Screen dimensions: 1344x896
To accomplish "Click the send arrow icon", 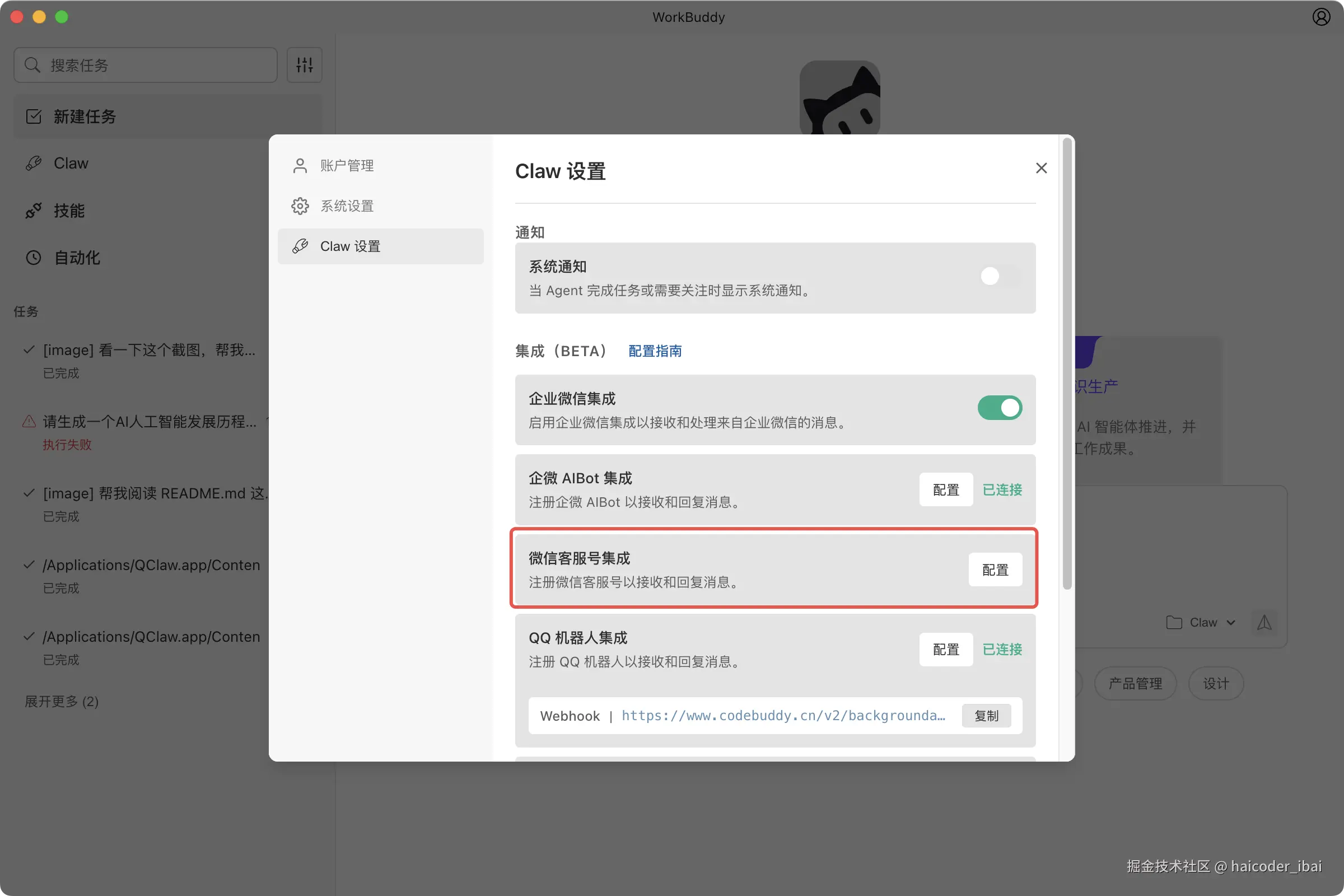I will point(1264,622).
